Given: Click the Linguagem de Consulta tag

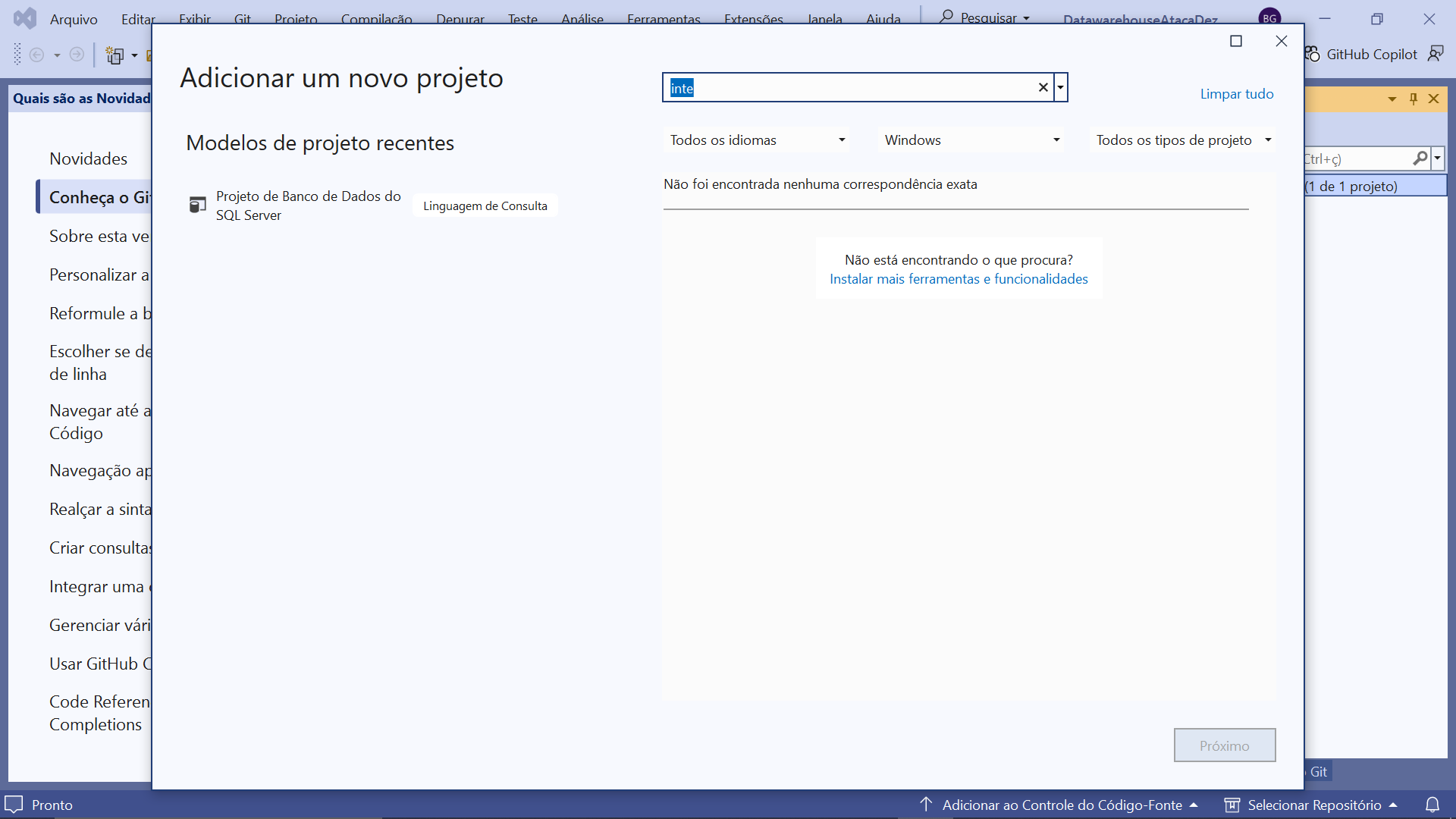Looking at the screenshot, I should point(485,206).
